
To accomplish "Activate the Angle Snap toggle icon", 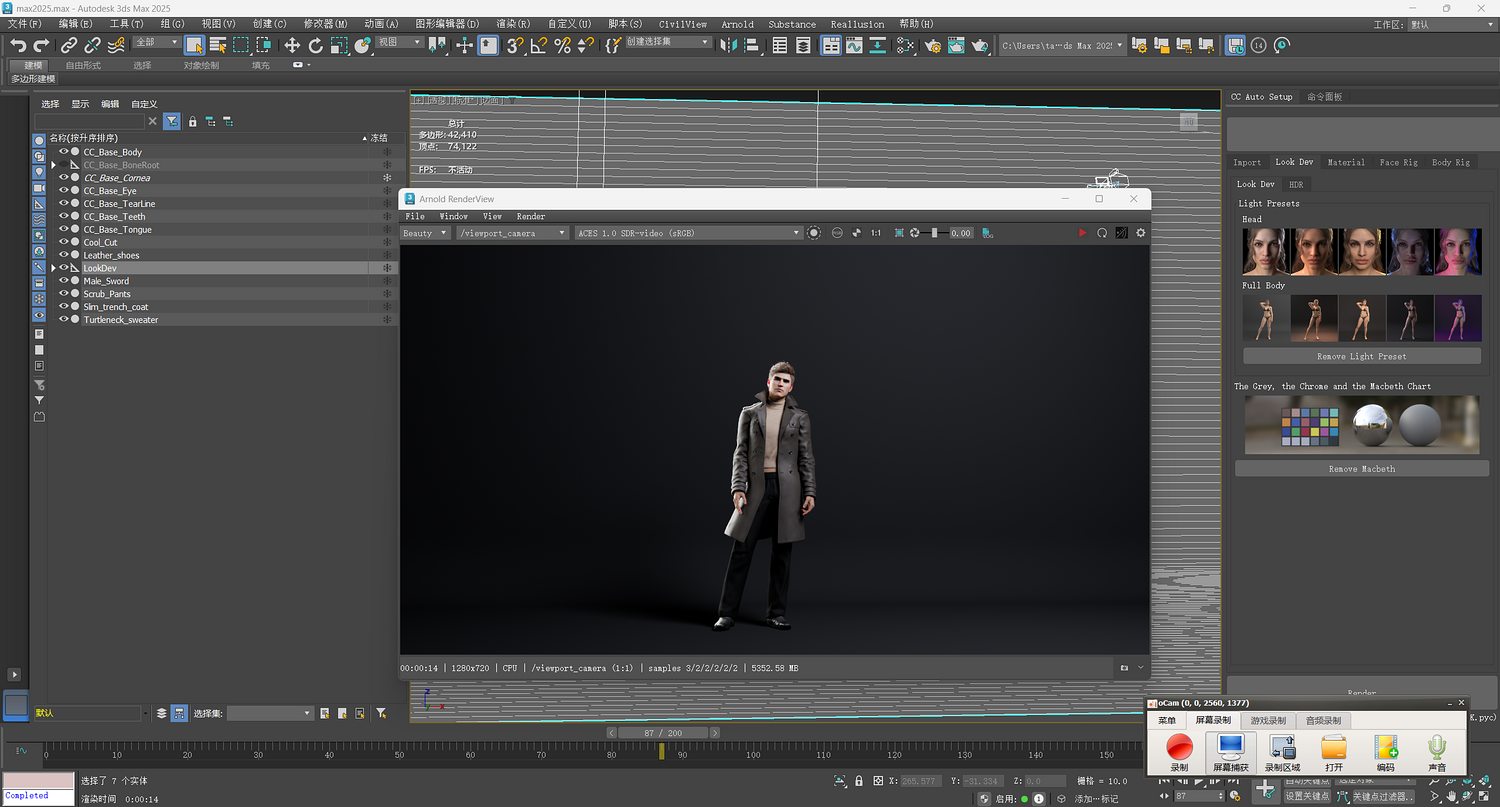I will 539,45.
